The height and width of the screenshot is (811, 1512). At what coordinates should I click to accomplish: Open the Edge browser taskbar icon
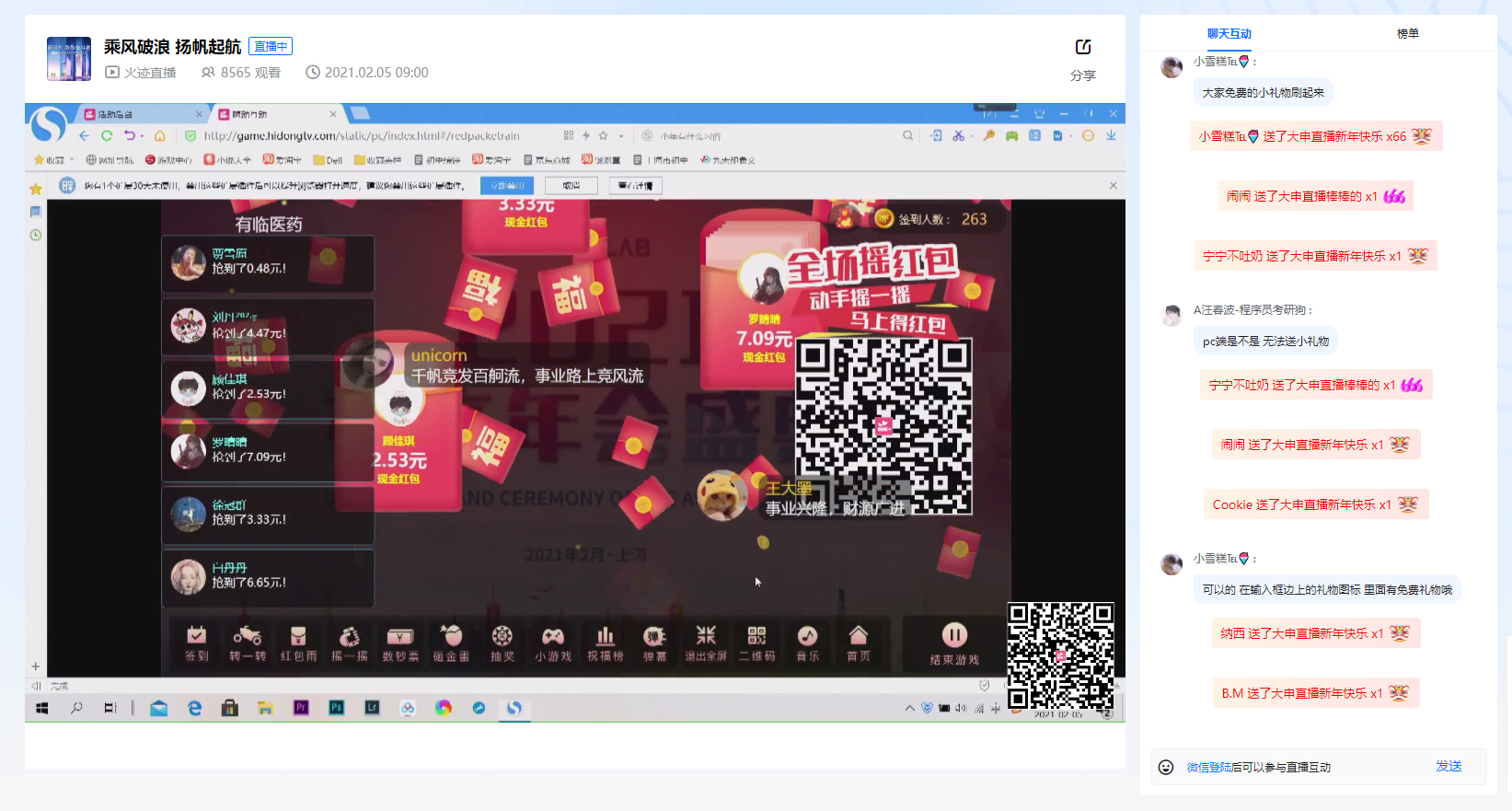coord(195,708)
